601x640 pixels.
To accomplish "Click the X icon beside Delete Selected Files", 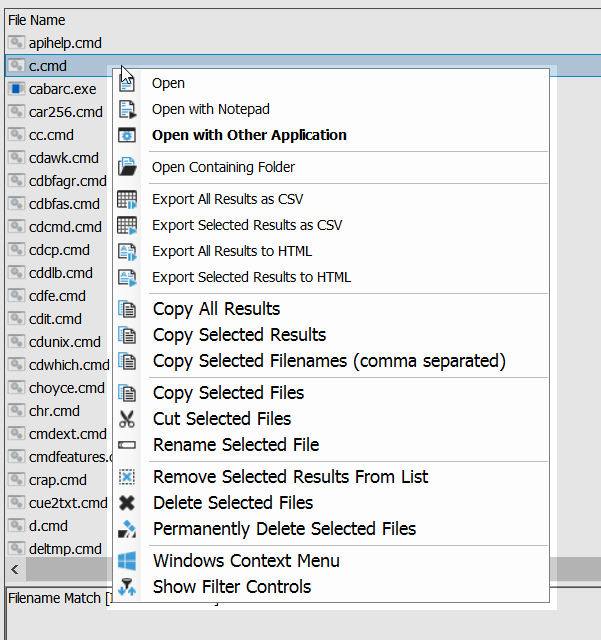I will 127,503.
